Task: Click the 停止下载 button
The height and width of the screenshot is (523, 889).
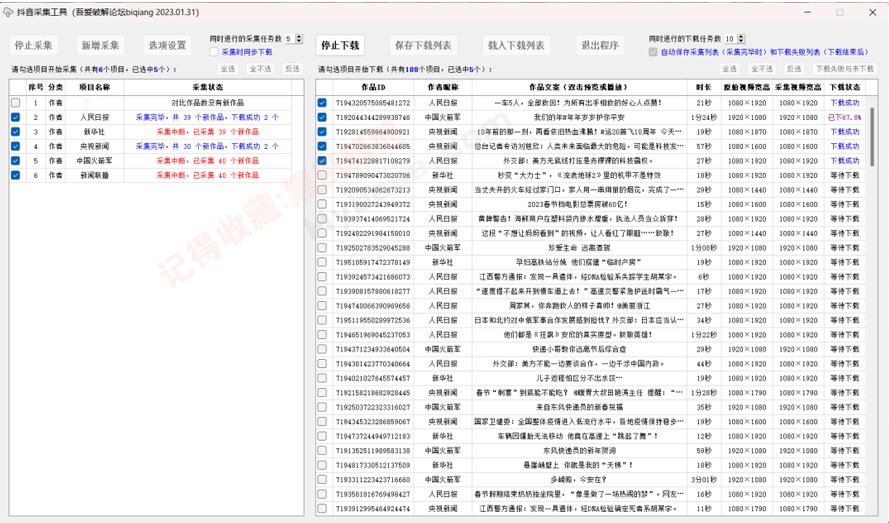Action: [x=340, y=45]
